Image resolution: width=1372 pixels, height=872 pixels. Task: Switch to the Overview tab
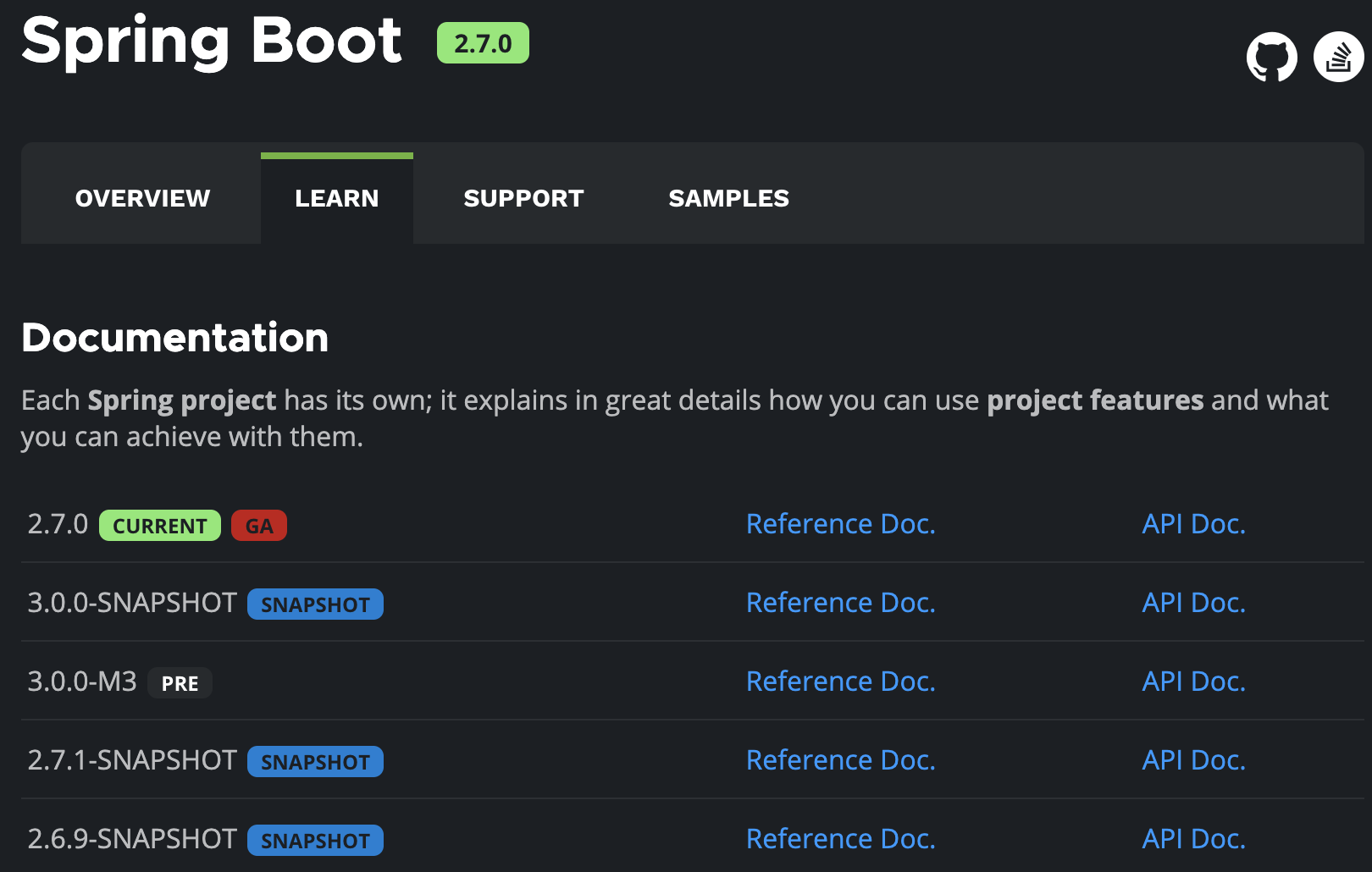pos(142,198)
